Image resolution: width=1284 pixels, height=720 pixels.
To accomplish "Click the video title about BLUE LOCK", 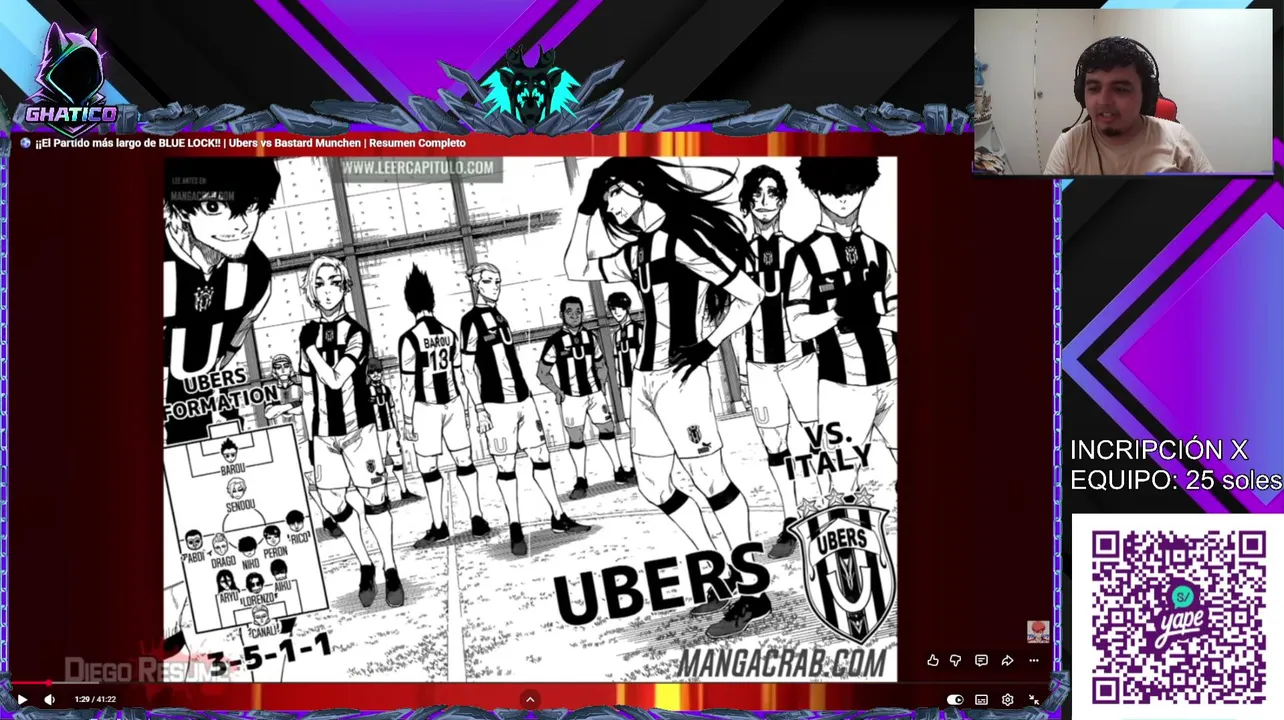I will pos(250,143).
